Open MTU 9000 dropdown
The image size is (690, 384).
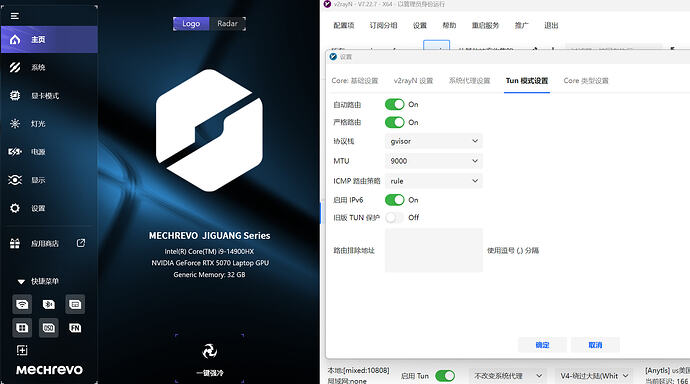click(433, 161)
